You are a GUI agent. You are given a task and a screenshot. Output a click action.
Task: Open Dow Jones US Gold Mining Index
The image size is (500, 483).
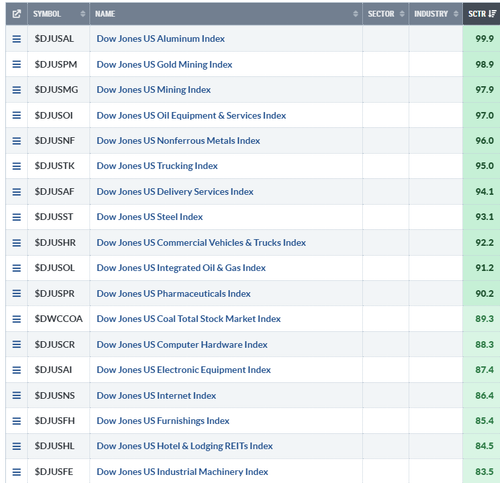[164, 64]
